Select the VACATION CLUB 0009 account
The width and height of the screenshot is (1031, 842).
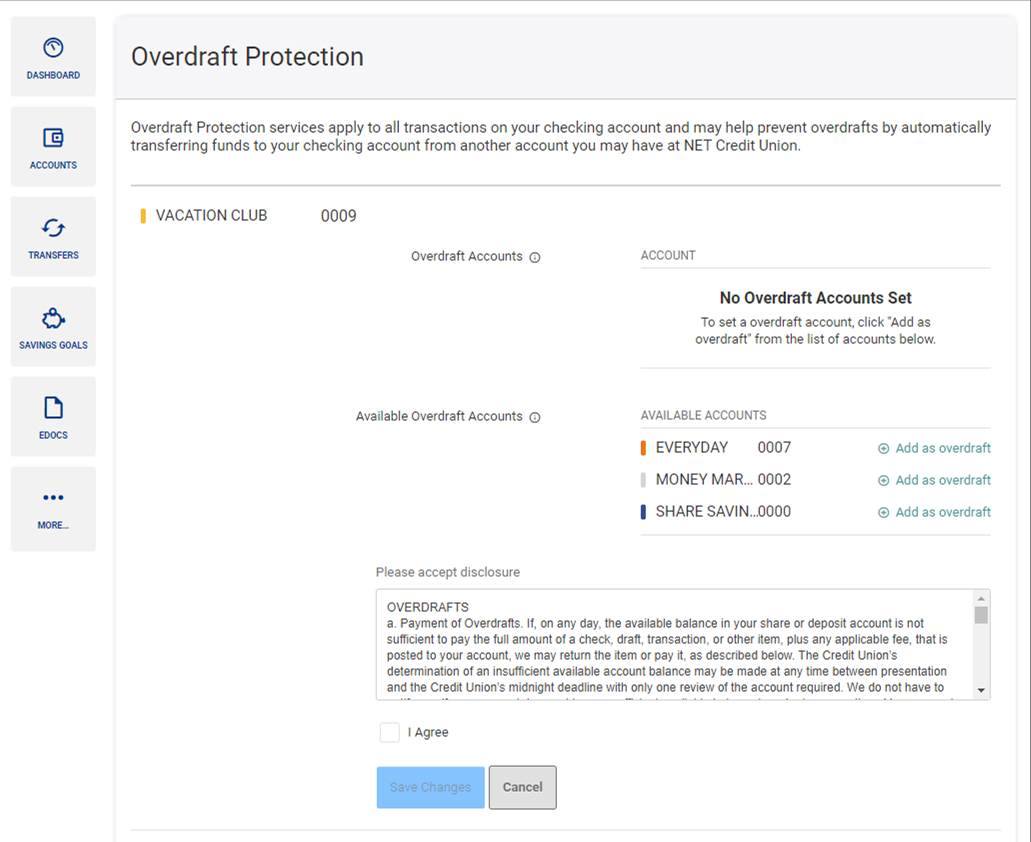tap(212, 216)
